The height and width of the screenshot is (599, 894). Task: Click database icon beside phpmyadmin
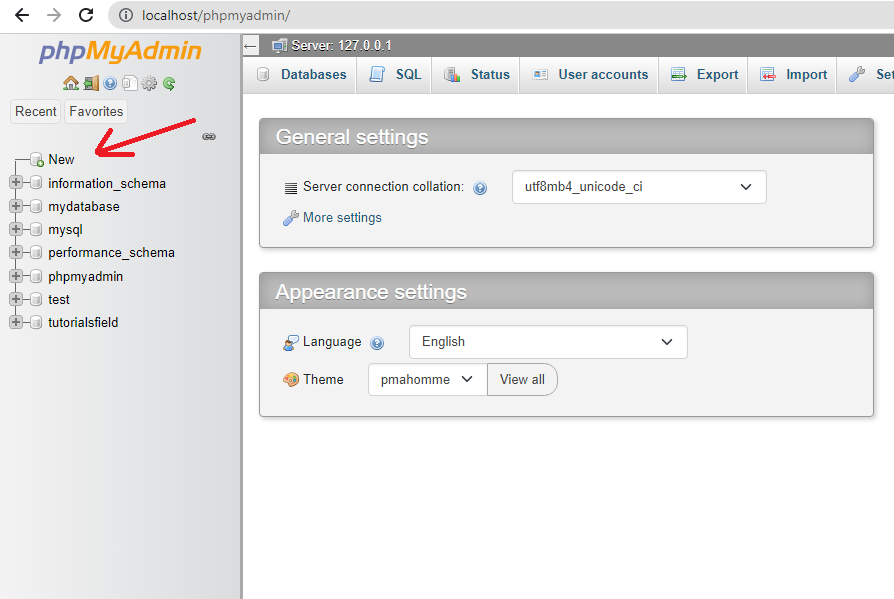(36, 276)
